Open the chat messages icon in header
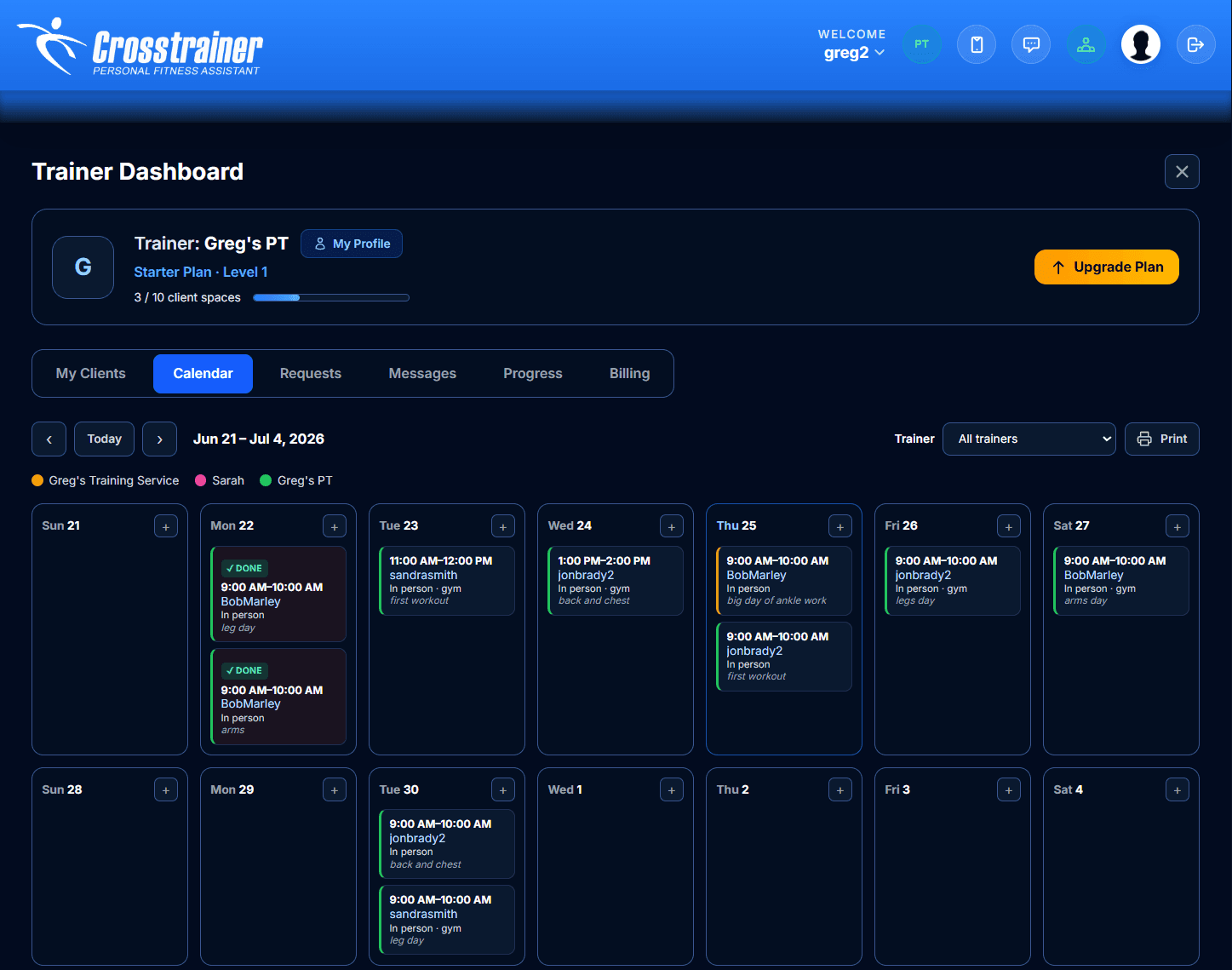 point(1031,44)
